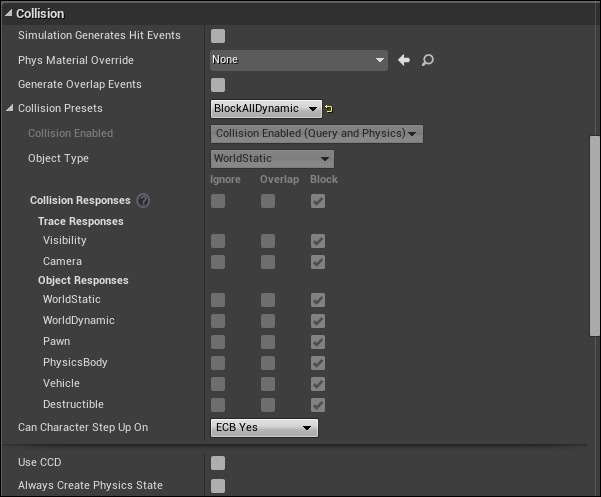This screenshot has width=601, height=497.
Task: Click the vertical scrollbar thumb on right
Action: point(594,236)
